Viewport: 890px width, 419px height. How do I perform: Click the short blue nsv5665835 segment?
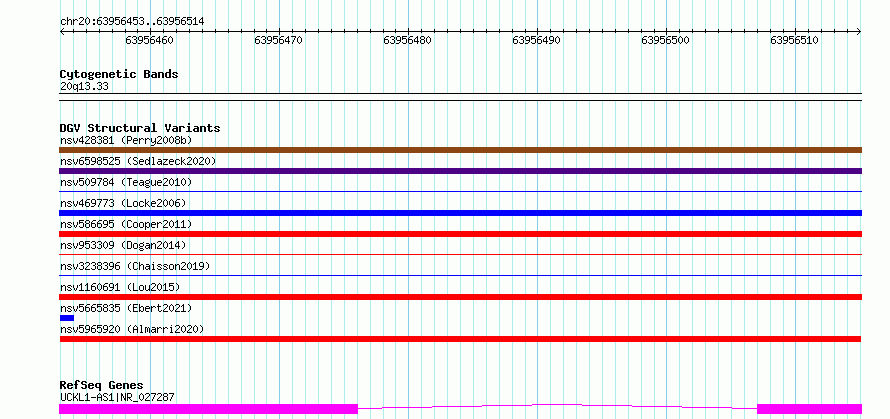(x=67, y=318)
